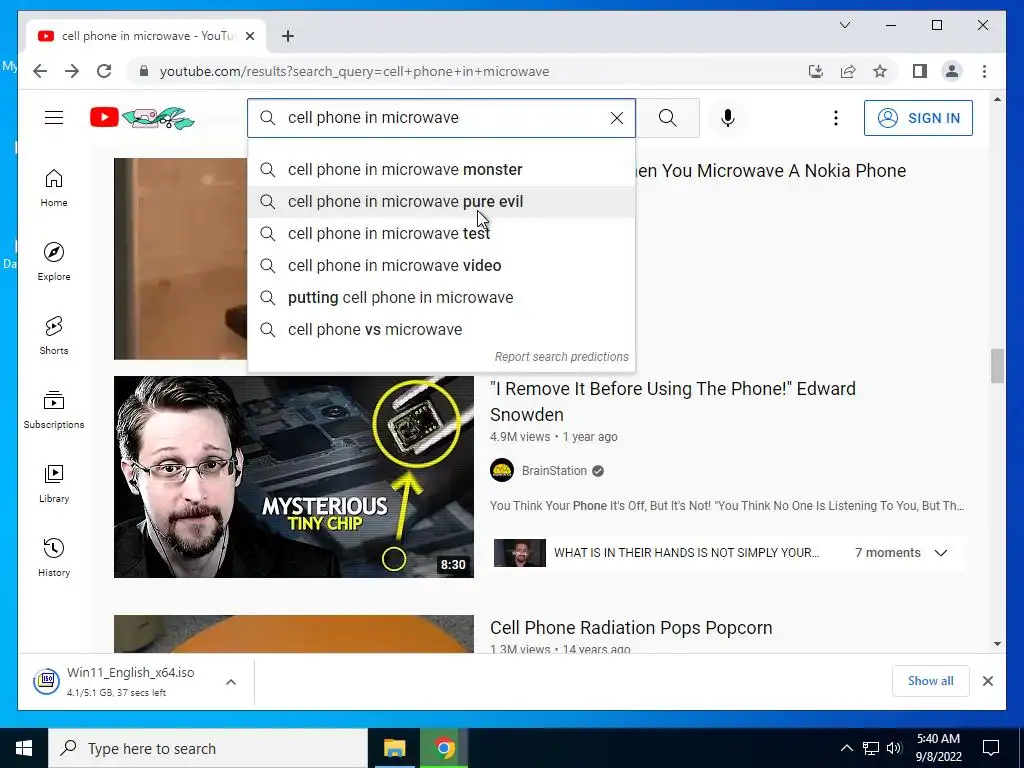Click inside the YouTube search field
Image resolution: width=1024 pixels, height=768 pixels.
441,118
